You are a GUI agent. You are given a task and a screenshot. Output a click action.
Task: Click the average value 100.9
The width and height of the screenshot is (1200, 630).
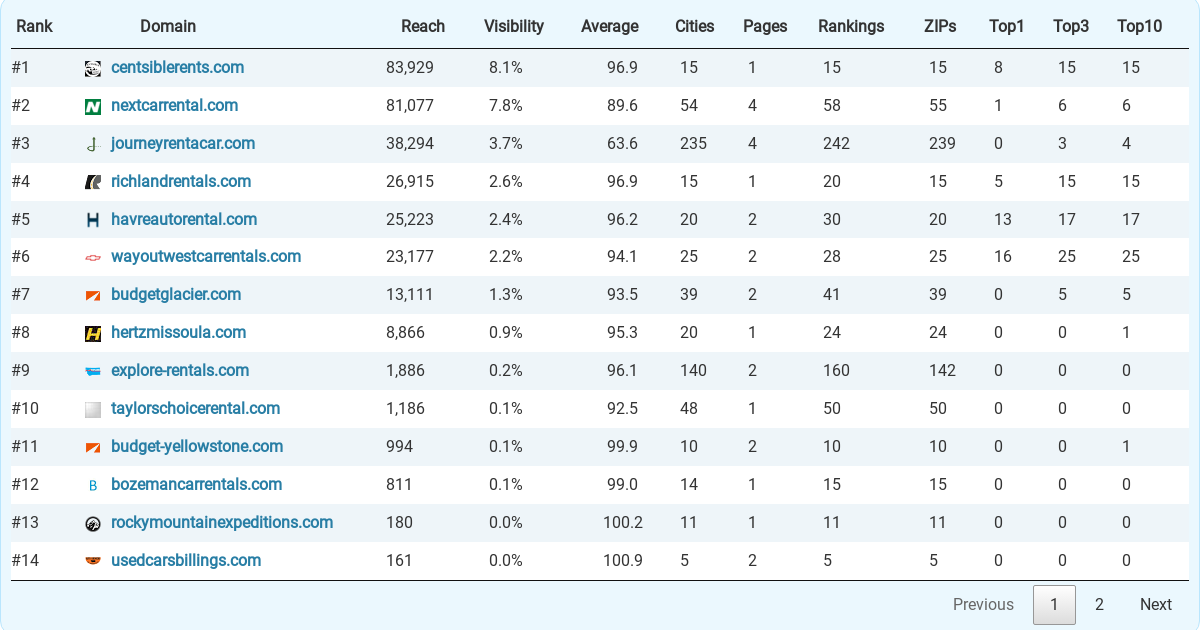(x=623, y=560)
